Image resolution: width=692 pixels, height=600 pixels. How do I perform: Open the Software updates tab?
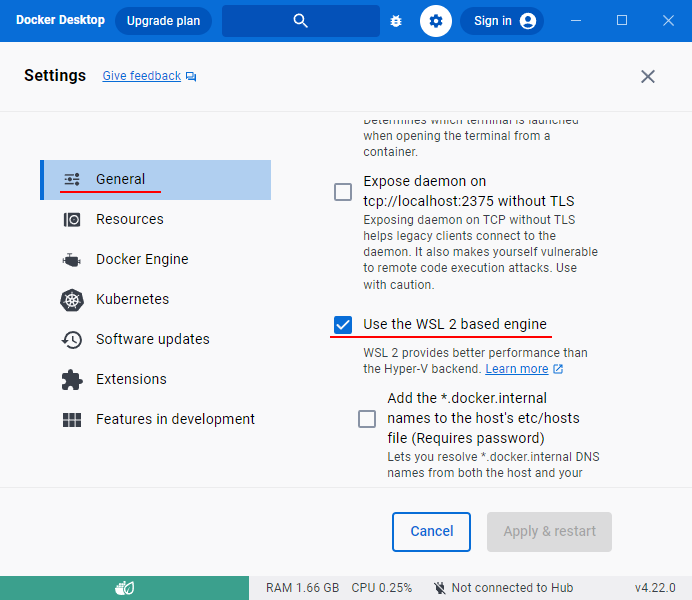pos(155,339)
